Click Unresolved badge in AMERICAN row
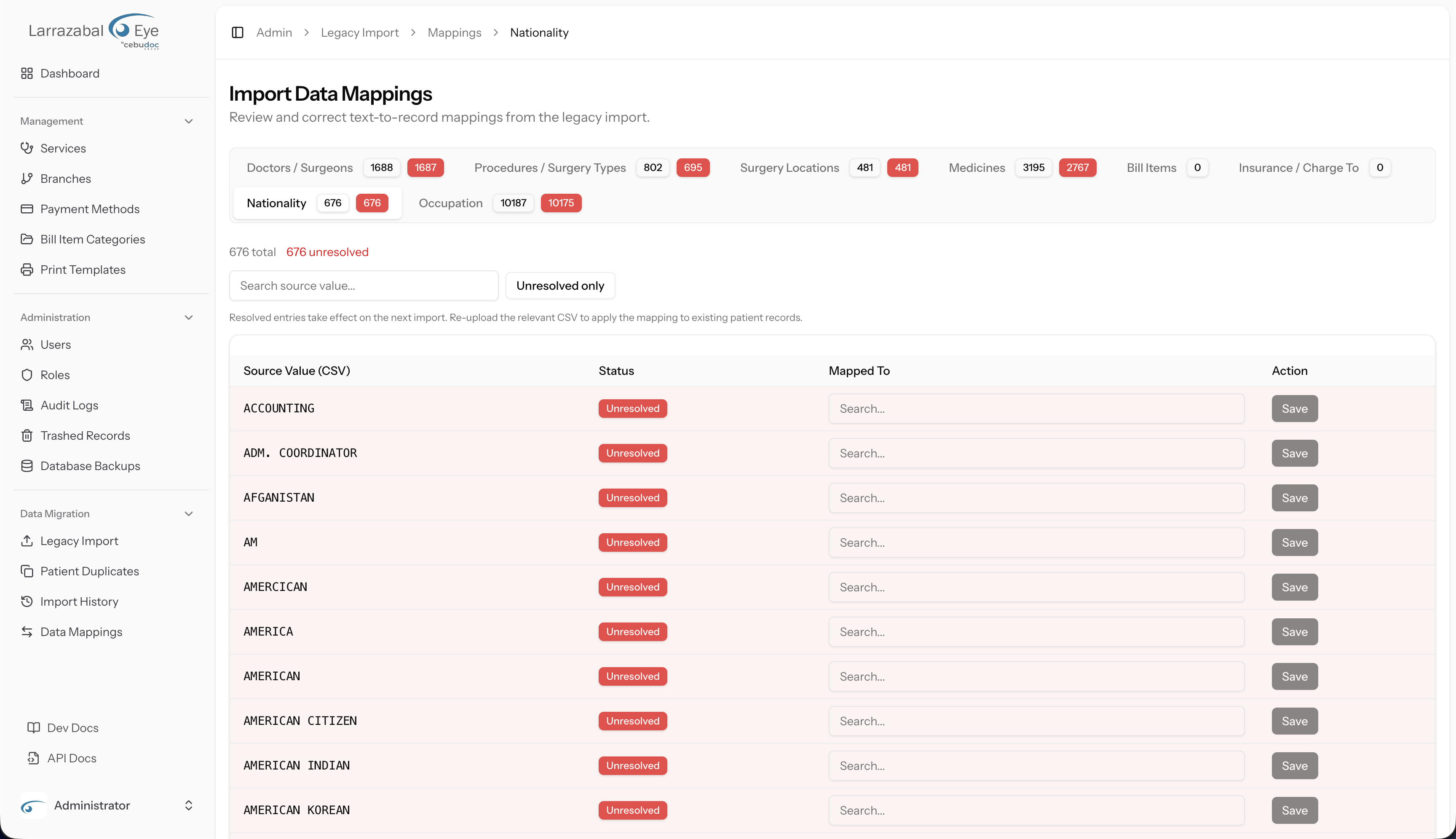 click(x=632, y=676)
